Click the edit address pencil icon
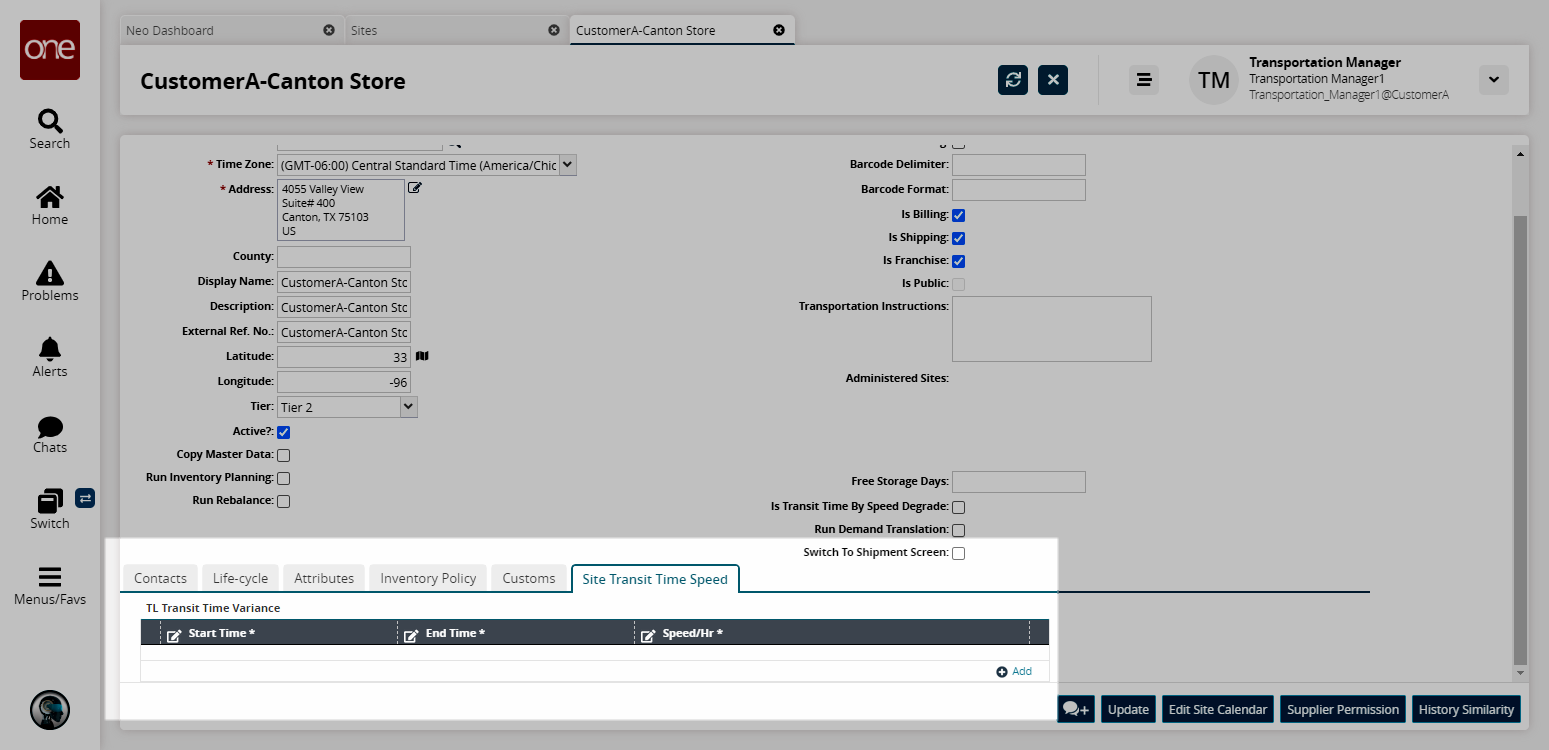 tap(415, 188)
